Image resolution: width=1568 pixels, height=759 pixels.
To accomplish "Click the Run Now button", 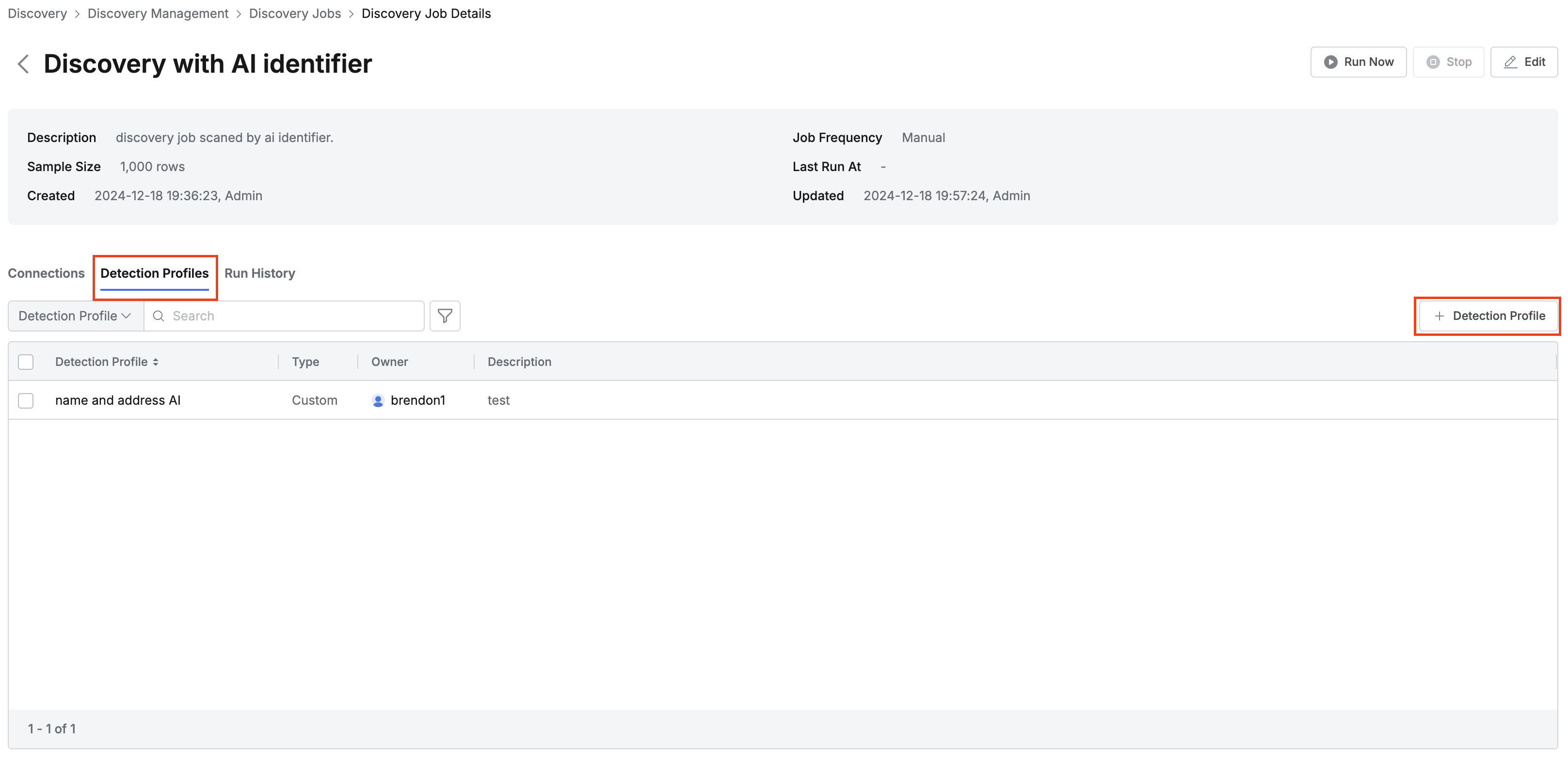I will pos(1358,62).
